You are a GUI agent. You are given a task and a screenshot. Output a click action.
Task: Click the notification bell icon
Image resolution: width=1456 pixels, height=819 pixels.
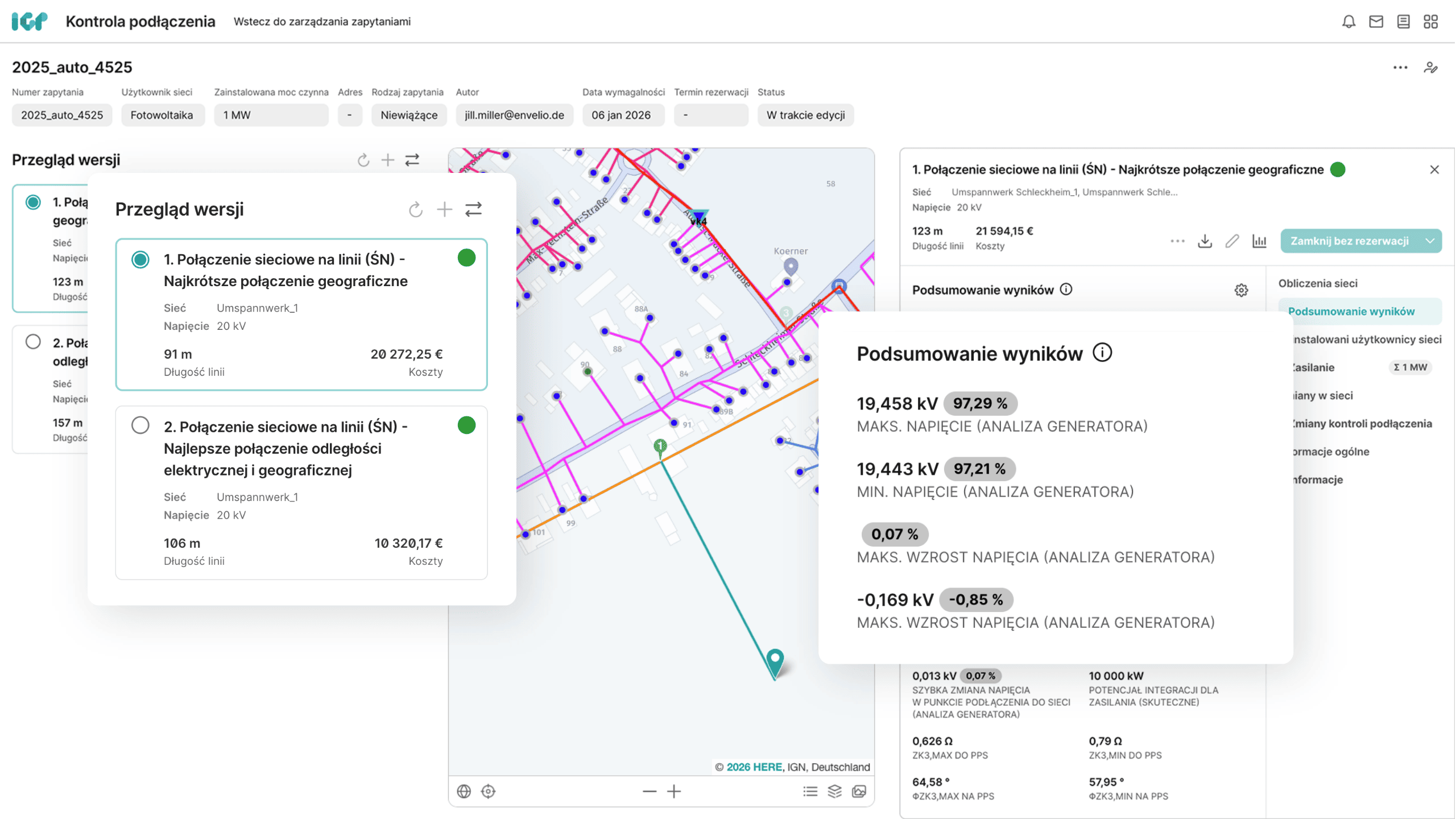click(1349, 22)
